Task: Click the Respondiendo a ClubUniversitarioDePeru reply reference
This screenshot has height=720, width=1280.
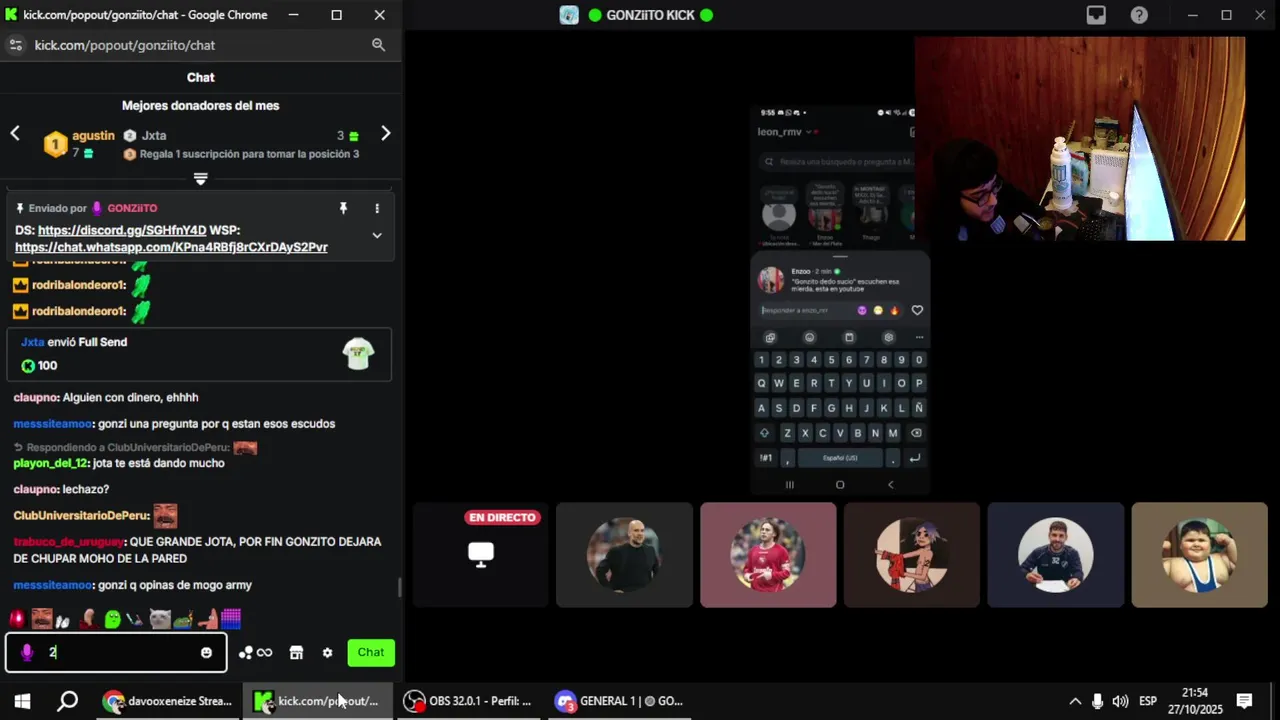Action: [135, 448]
